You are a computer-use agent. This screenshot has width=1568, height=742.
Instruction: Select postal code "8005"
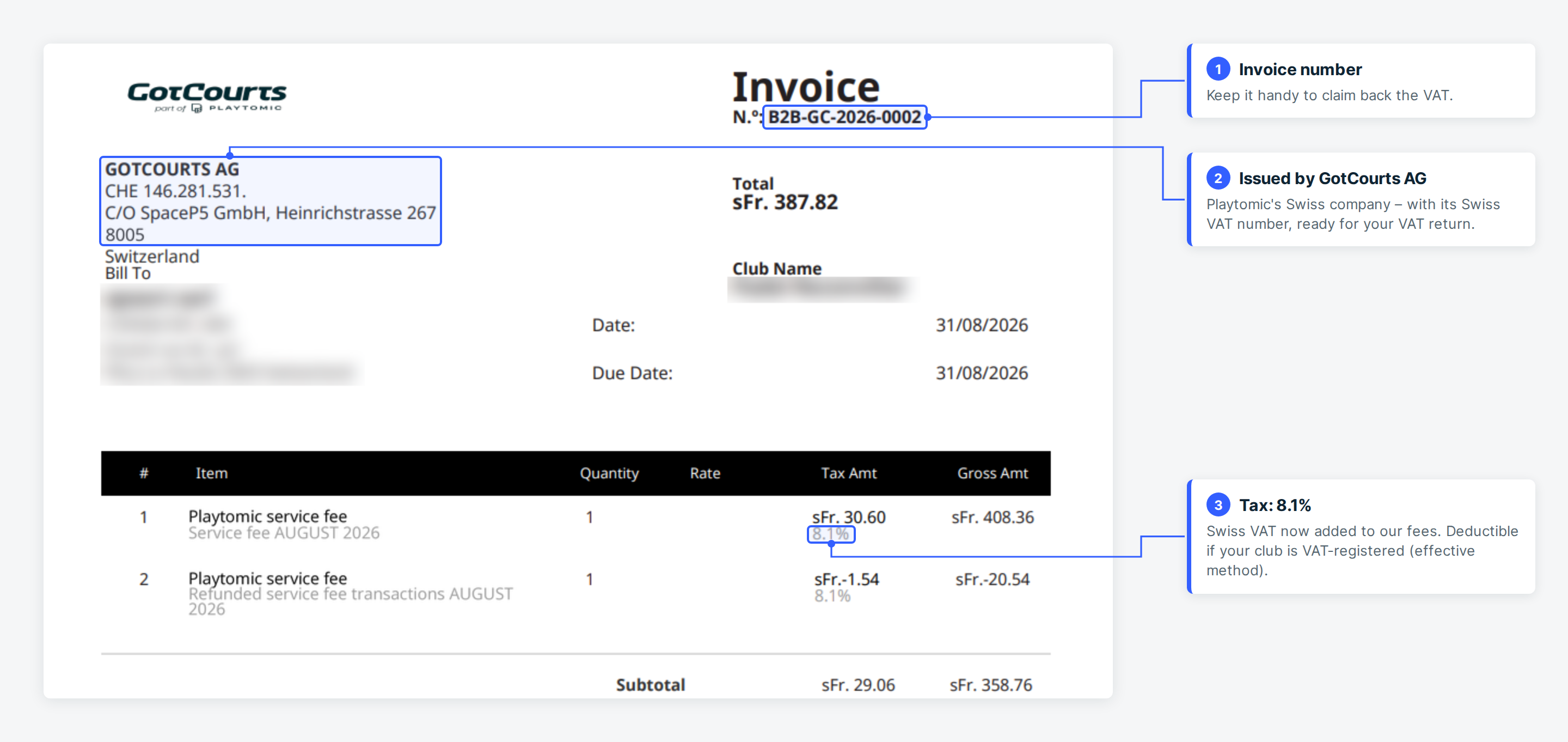[125, 235]
